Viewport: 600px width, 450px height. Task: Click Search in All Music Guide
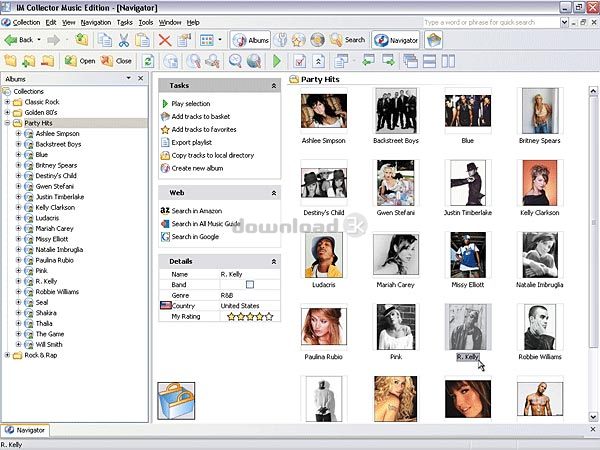coord(206,224)
